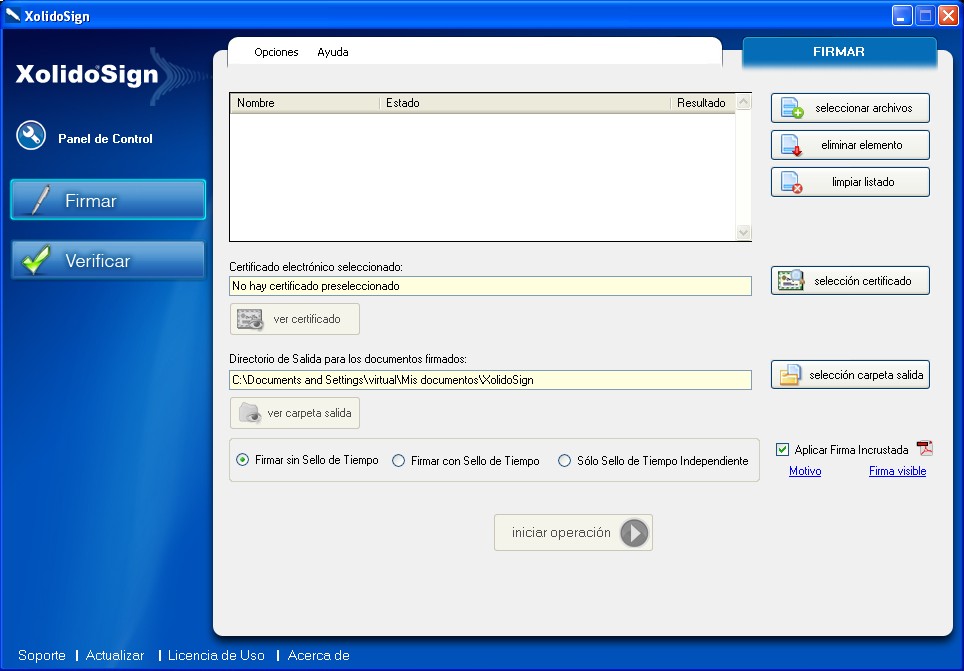Click the PDF icon beside Aplicar Firma Incrustada

point(925,448)
